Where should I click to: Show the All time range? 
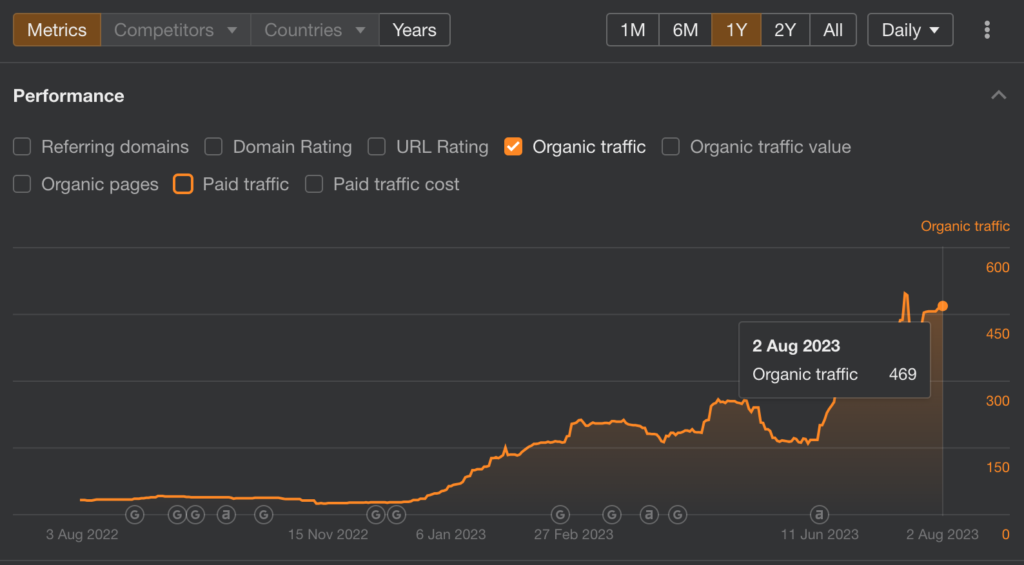click(x=833, y=30)
